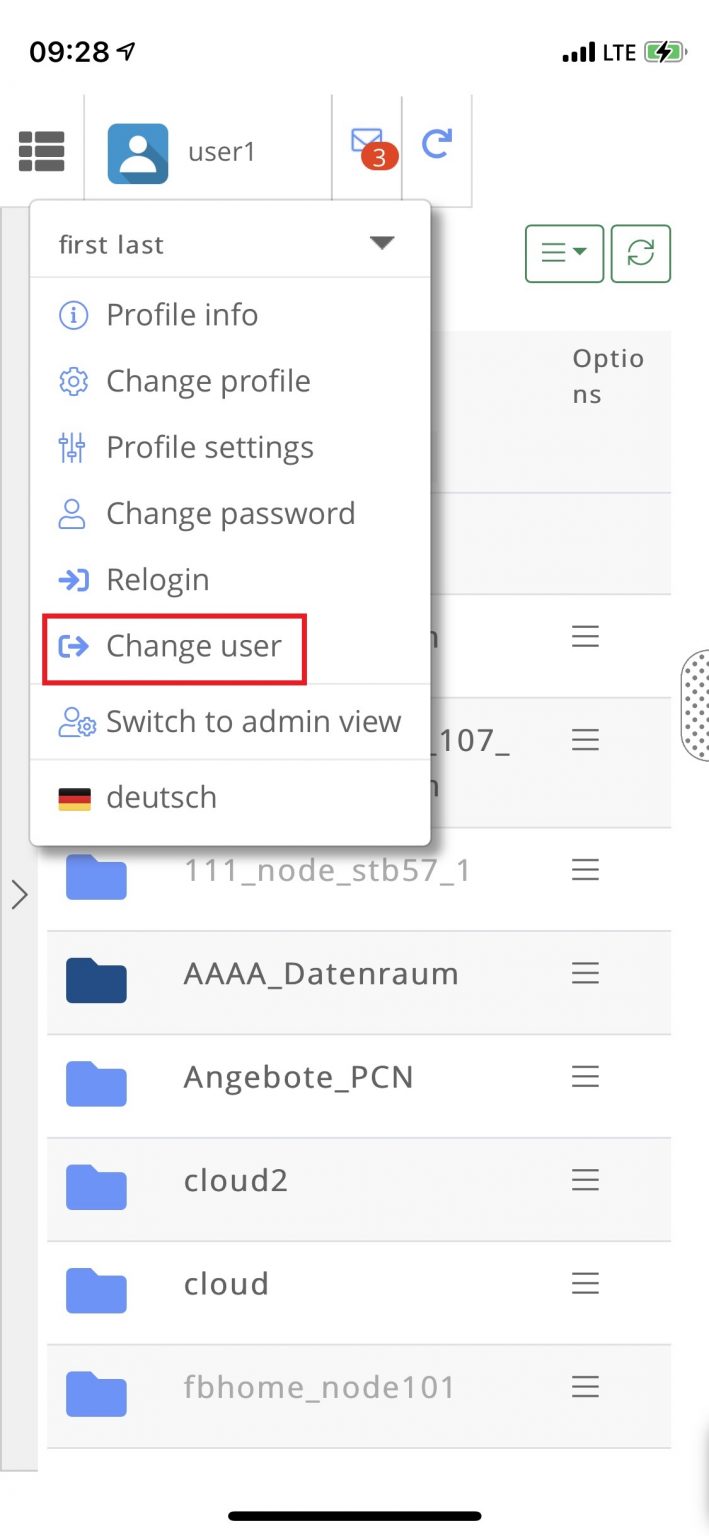Open the green list view dropdown
Image resolution: width=709 pixels, height=1536 pixels.
564,254
